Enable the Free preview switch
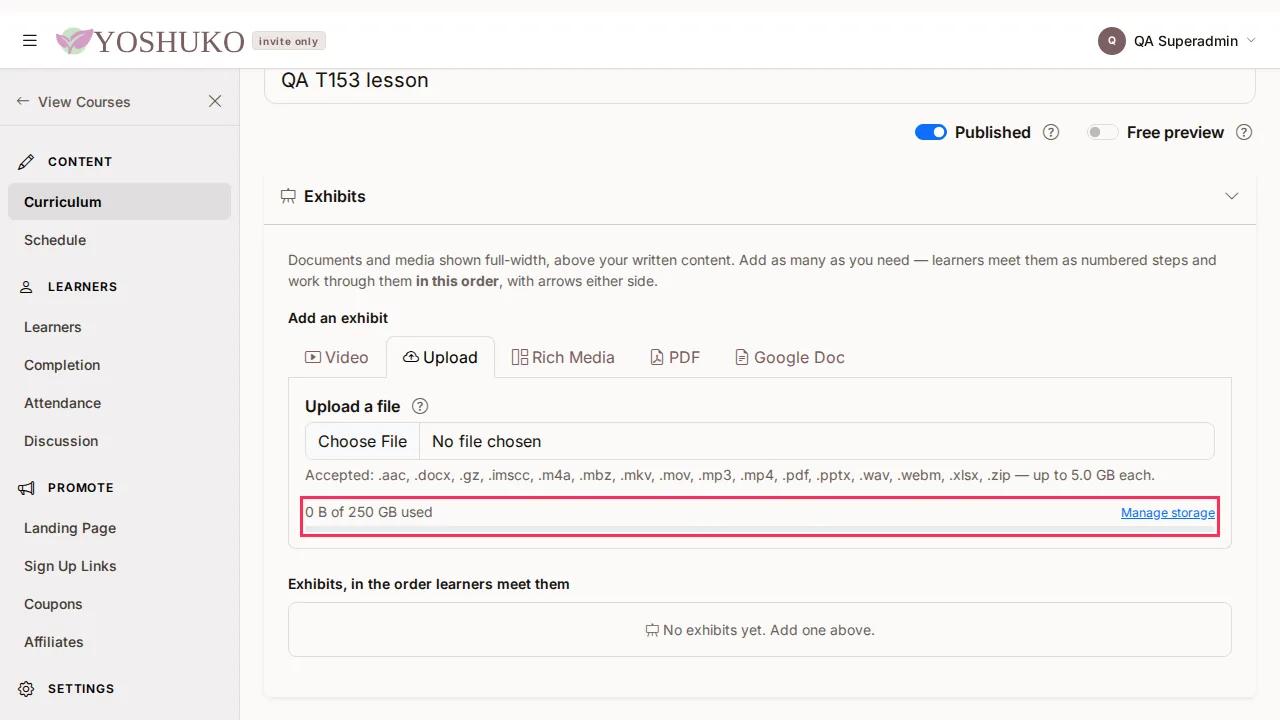Viewport: 1280px width, 720px height. [1103, 132]
